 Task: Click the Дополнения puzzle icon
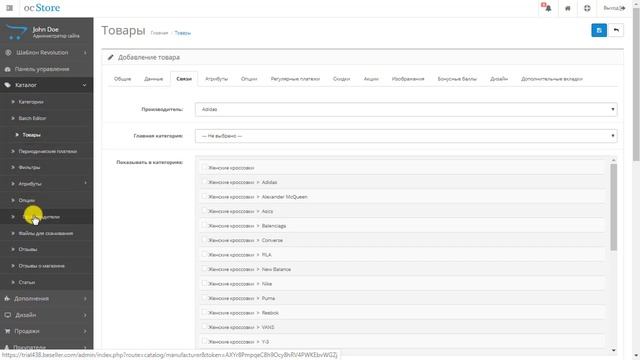pos(7,299)
